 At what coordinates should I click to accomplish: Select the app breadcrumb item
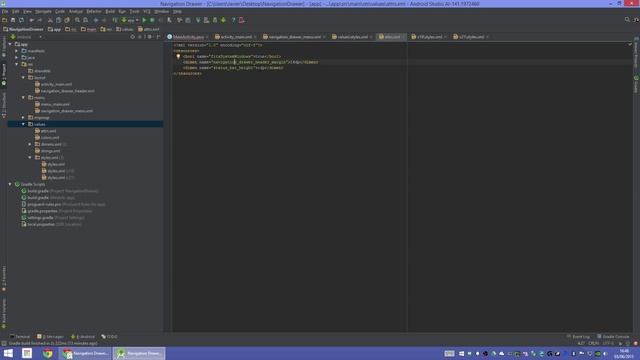click(x=54, y=29)
